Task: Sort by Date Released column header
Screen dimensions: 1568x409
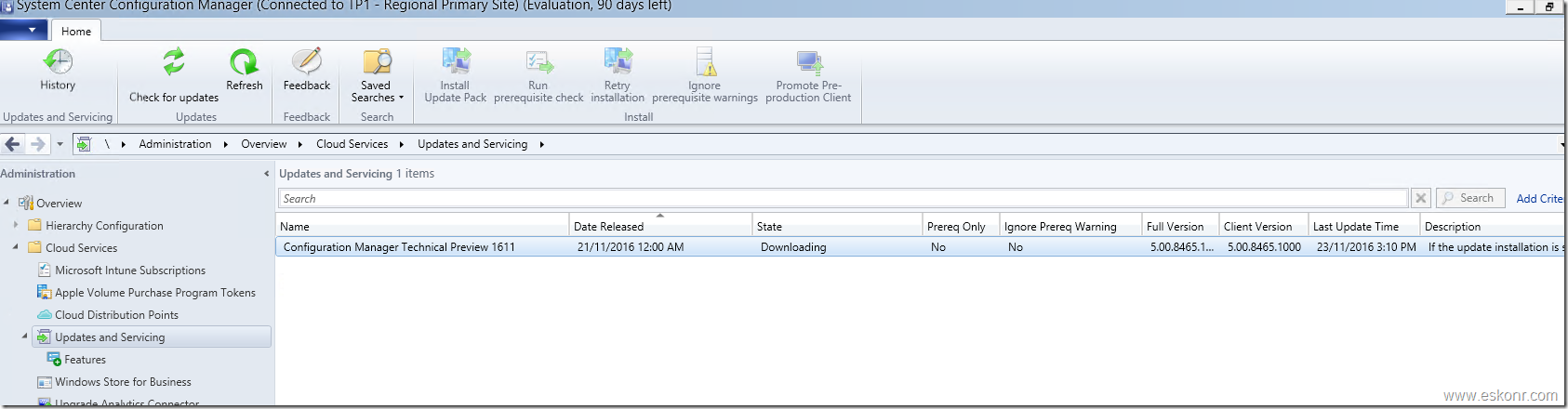Action: pyautogui.click(x=660, y=226)
